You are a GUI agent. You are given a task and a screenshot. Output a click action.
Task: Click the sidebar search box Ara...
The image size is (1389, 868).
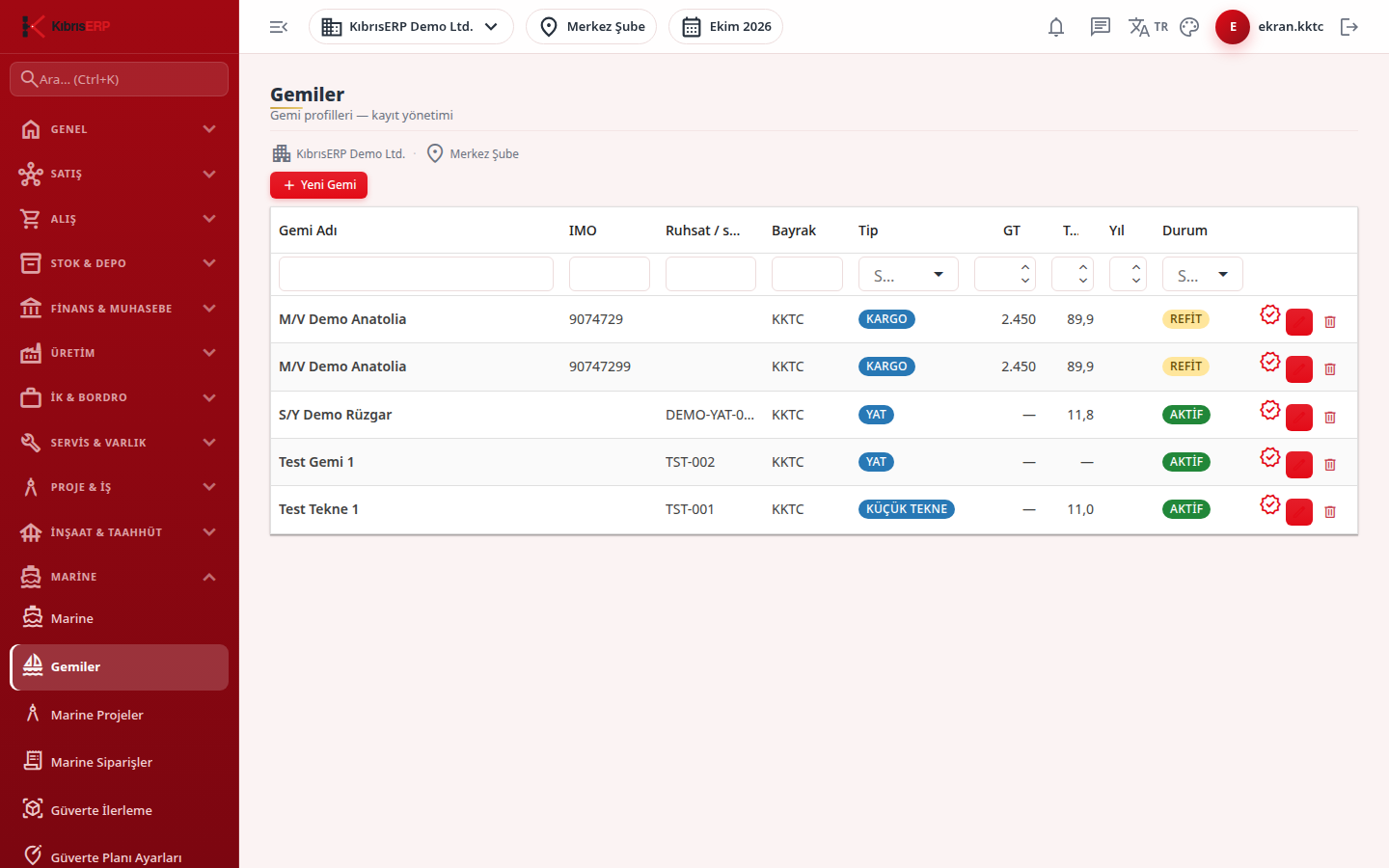point(120,79)
